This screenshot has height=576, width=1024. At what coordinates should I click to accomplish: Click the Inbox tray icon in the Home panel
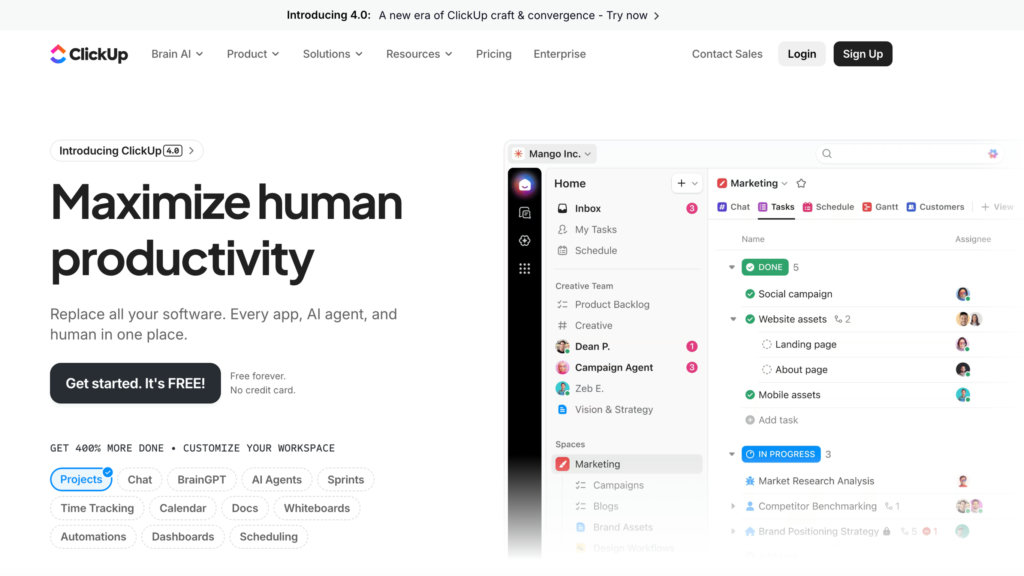tap(563, 209)
